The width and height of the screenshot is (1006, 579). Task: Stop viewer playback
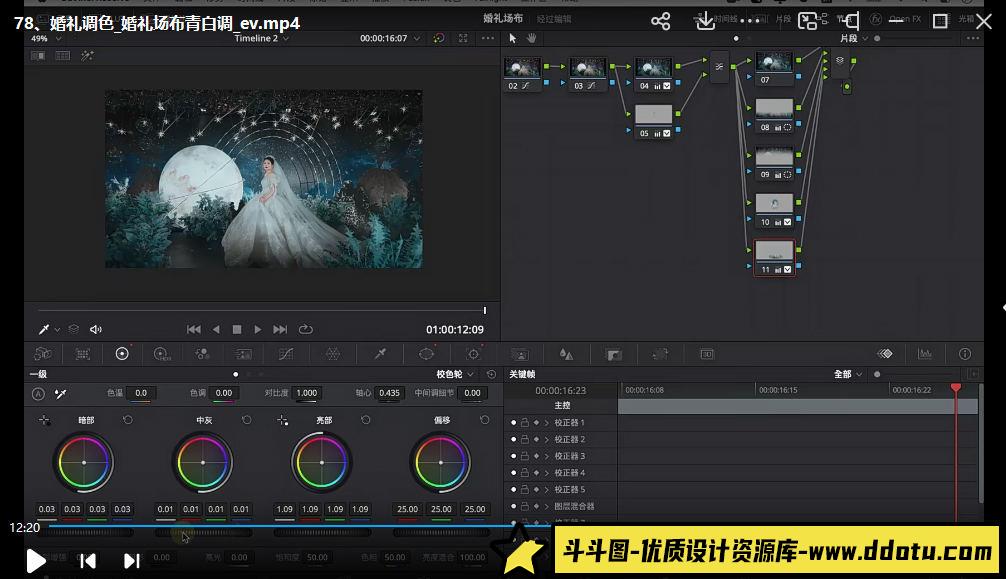(x=237, y=329)
